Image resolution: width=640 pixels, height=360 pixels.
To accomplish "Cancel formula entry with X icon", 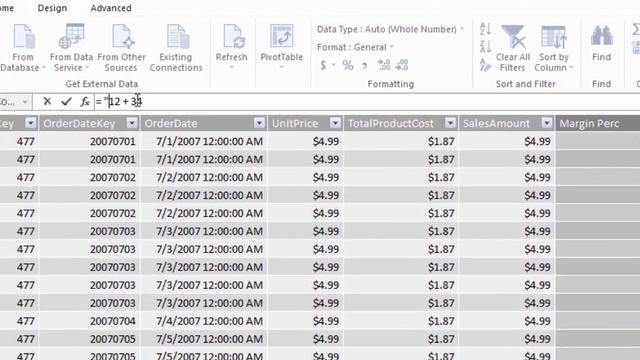I will point(47,101).
